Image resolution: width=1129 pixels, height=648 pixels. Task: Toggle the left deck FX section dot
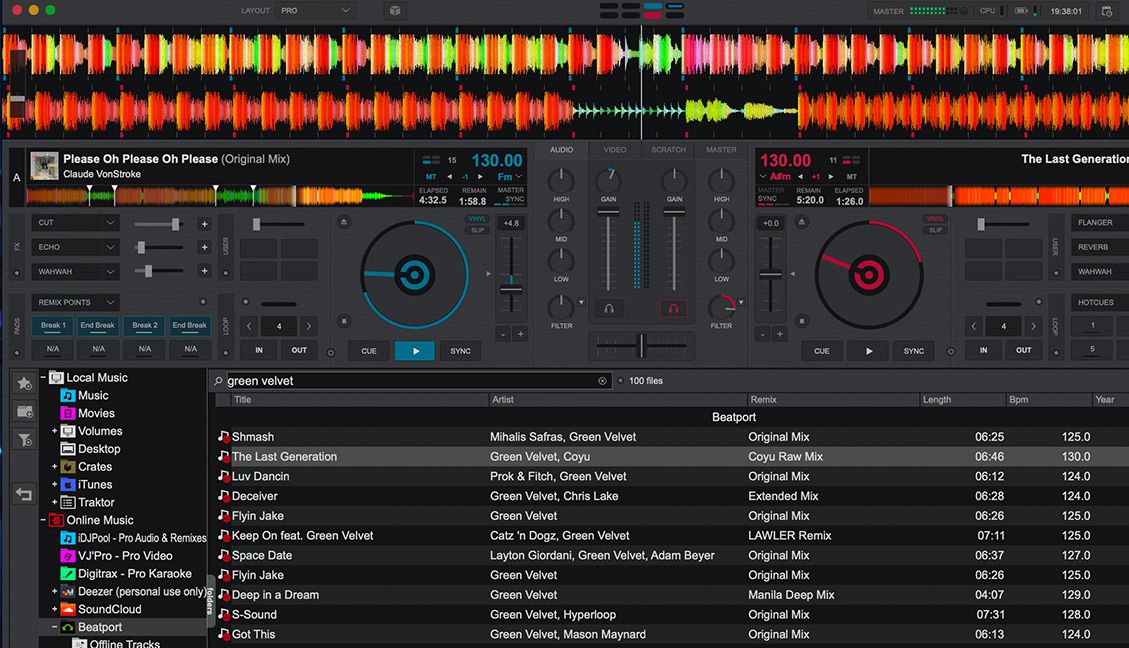(17, 274)
